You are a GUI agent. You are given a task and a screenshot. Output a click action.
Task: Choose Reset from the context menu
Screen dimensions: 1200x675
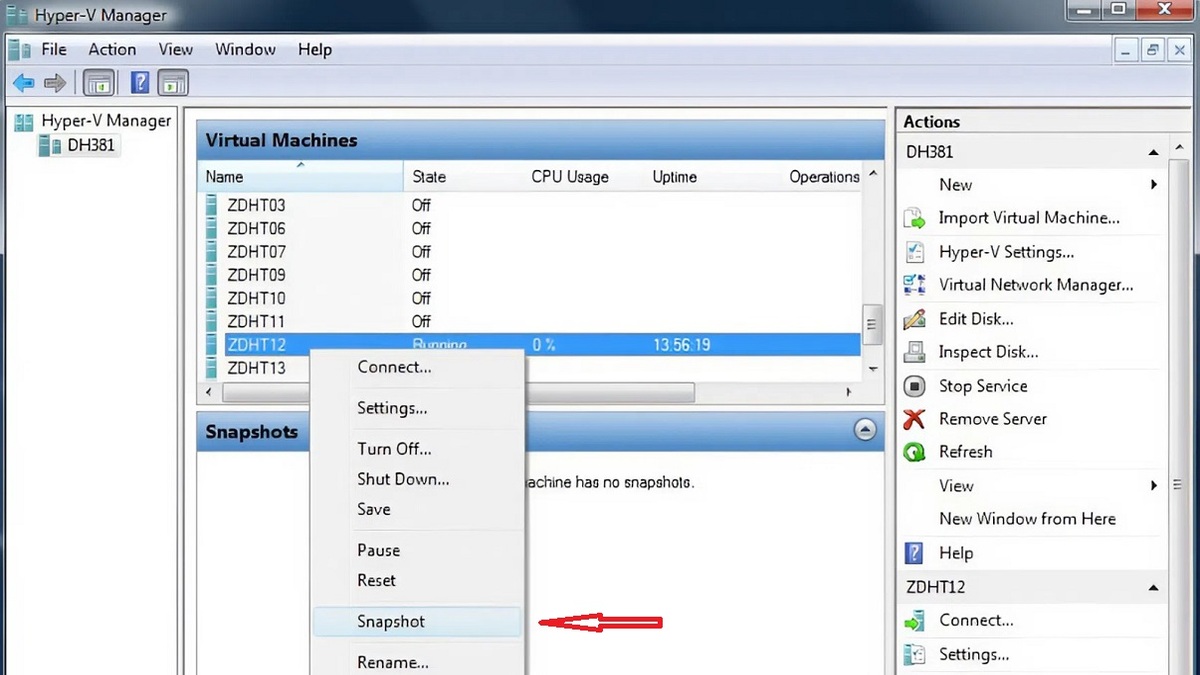pos(418,580)
